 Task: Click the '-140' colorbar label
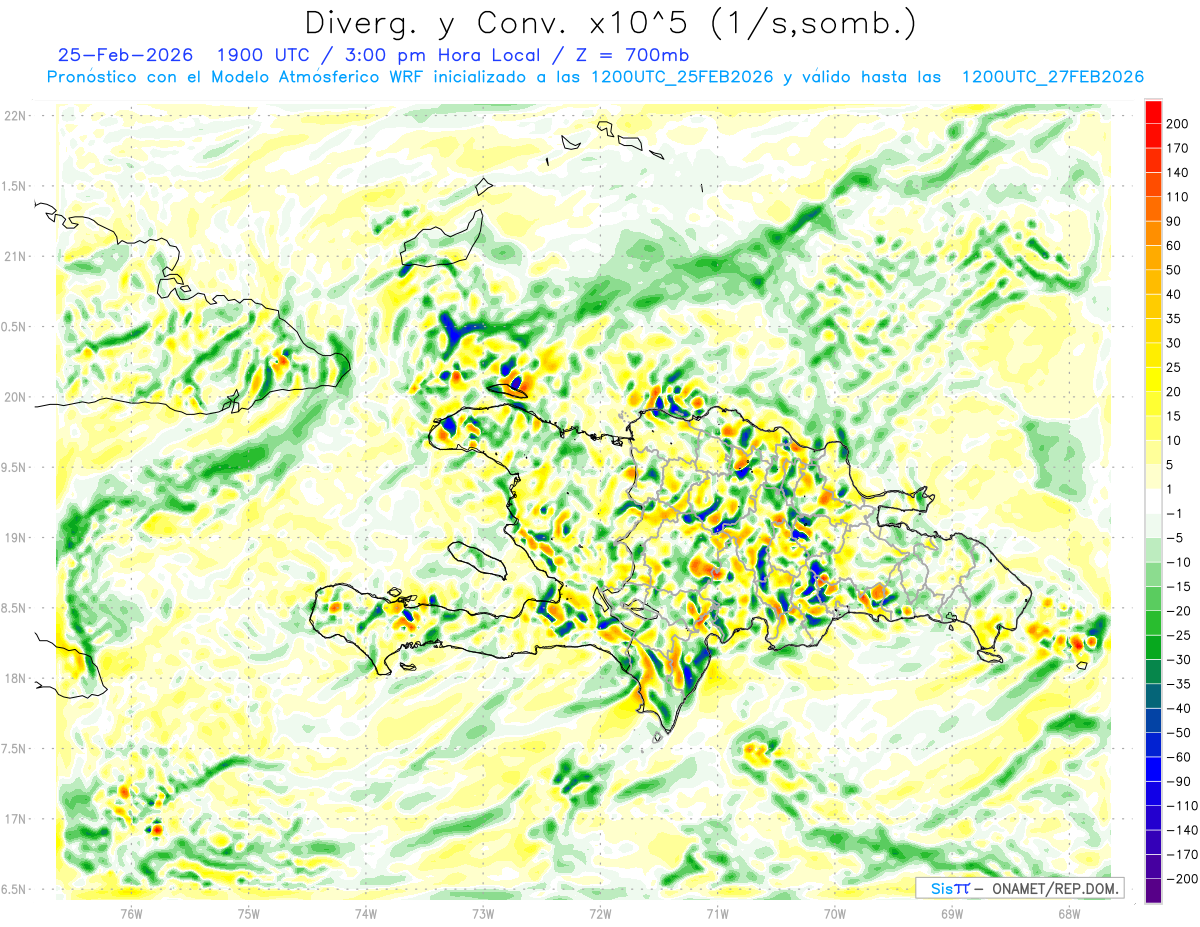(1182, 830)
